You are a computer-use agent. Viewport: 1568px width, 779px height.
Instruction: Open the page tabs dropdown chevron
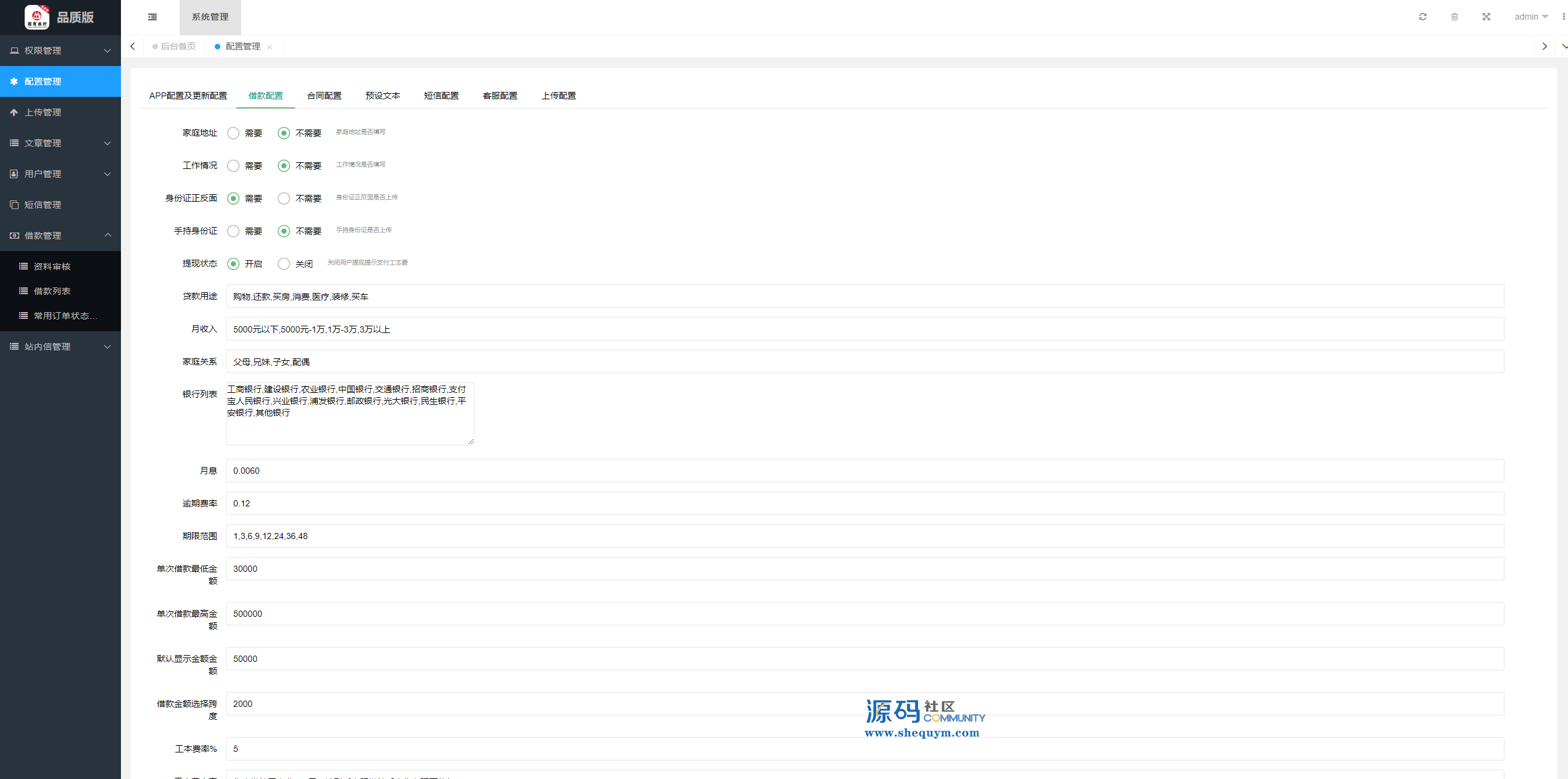(1564, 46)
